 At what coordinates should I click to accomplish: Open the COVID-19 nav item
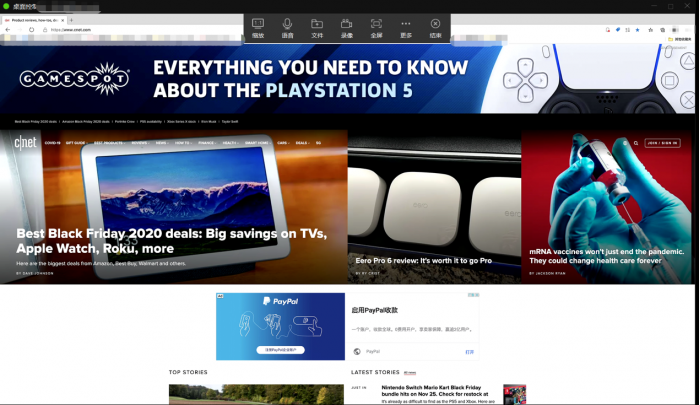(x=52, y=143)
